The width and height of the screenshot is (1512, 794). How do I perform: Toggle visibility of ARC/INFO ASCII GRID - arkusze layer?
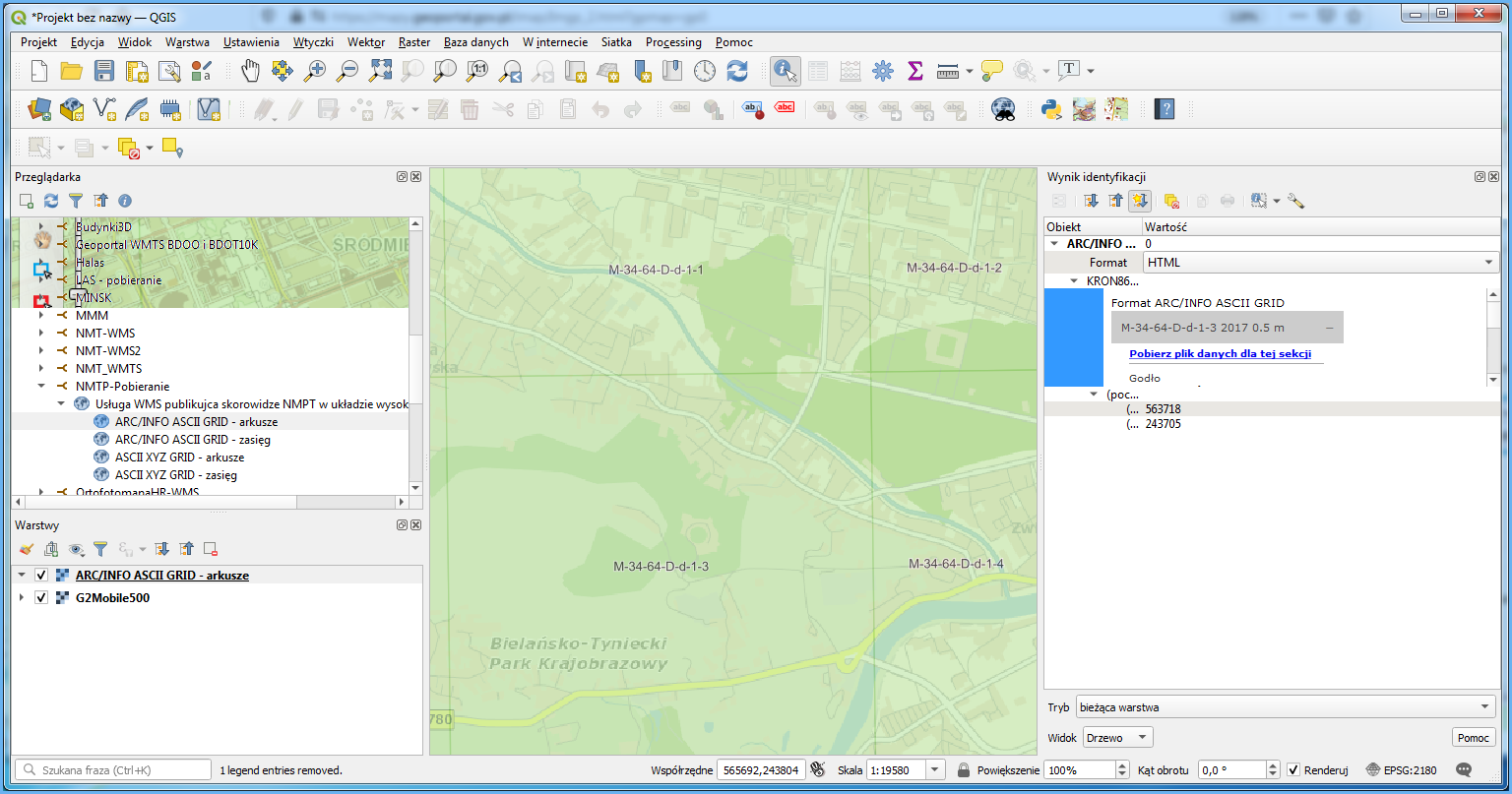pos(41,576)
